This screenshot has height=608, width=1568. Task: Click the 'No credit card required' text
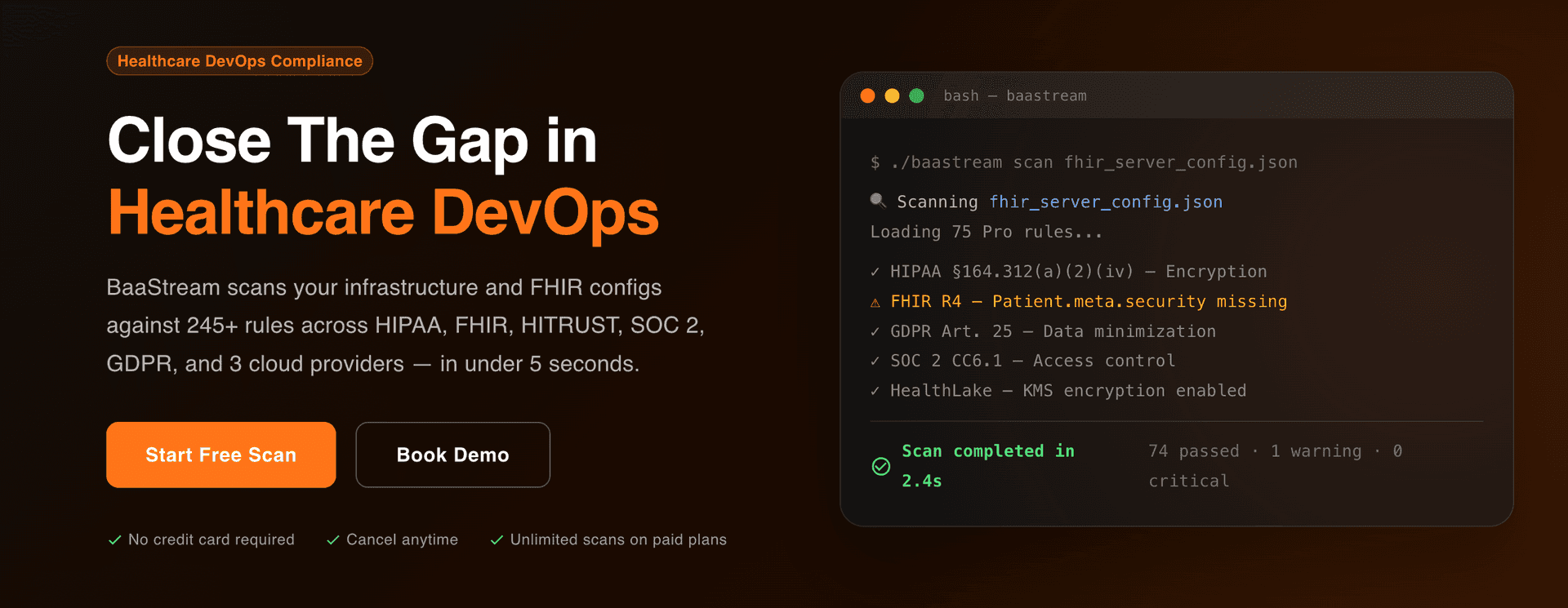pyautogui.click(x=212, y=539)
